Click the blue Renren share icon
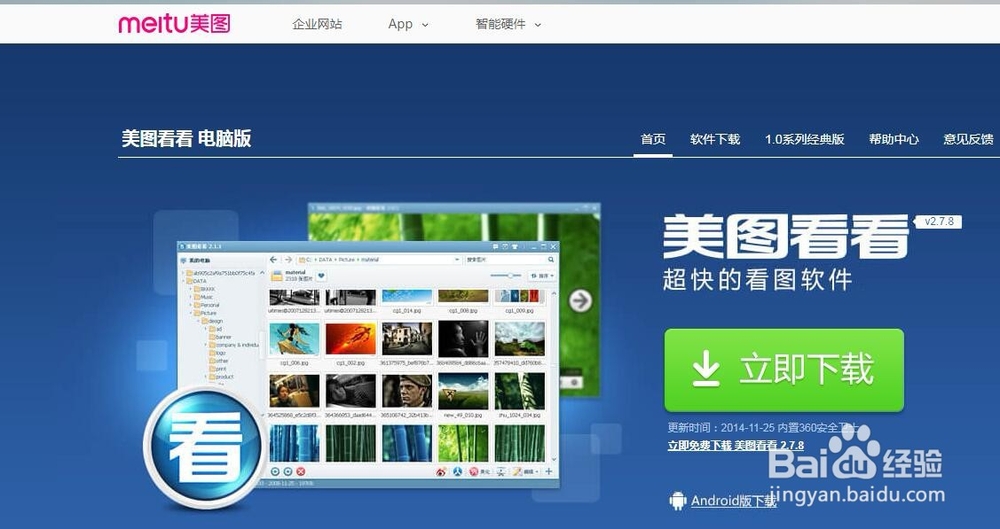Image resolution: width=1000 pixels, height=529 pixels. tap(457, 472)
